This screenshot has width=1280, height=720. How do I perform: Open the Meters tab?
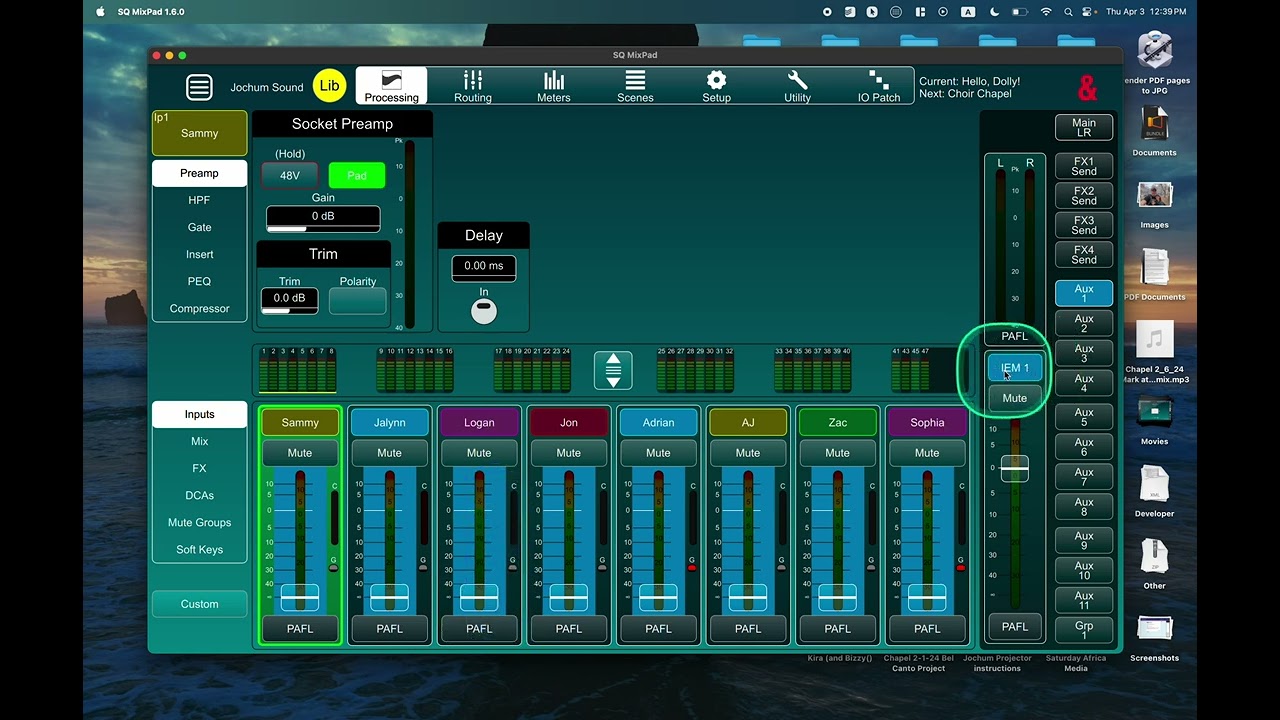pyautogui.click(x=554, y=86)
